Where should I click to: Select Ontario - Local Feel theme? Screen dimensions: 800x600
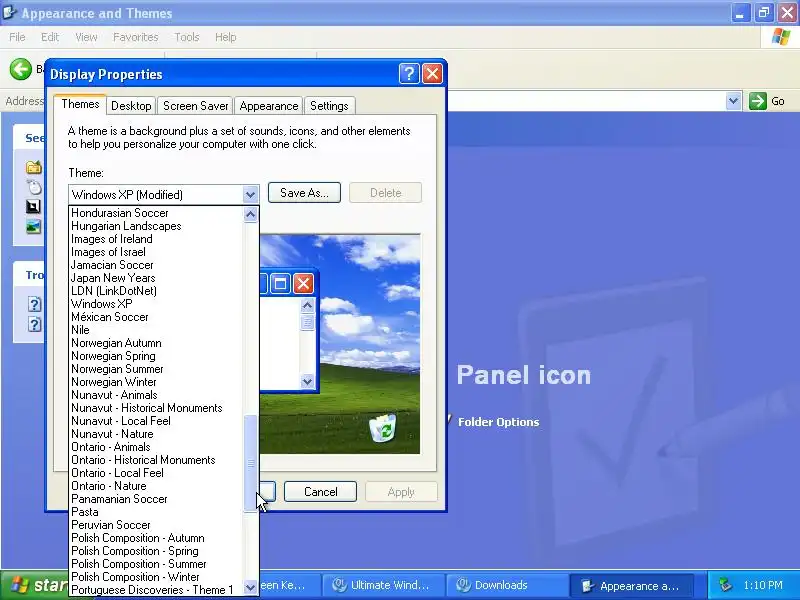tap(156, 473)
